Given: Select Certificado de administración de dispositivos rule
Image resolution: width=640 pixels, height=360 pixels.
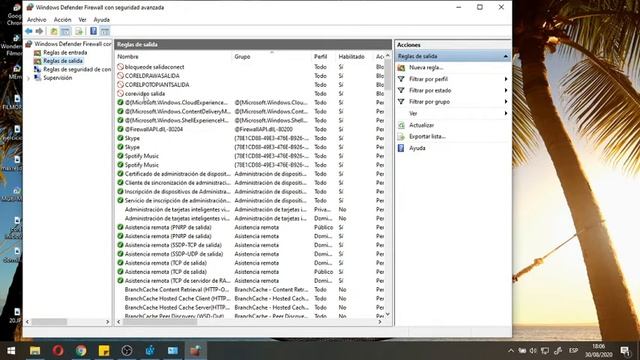Looking at the screenshot, I should (250, 174).
